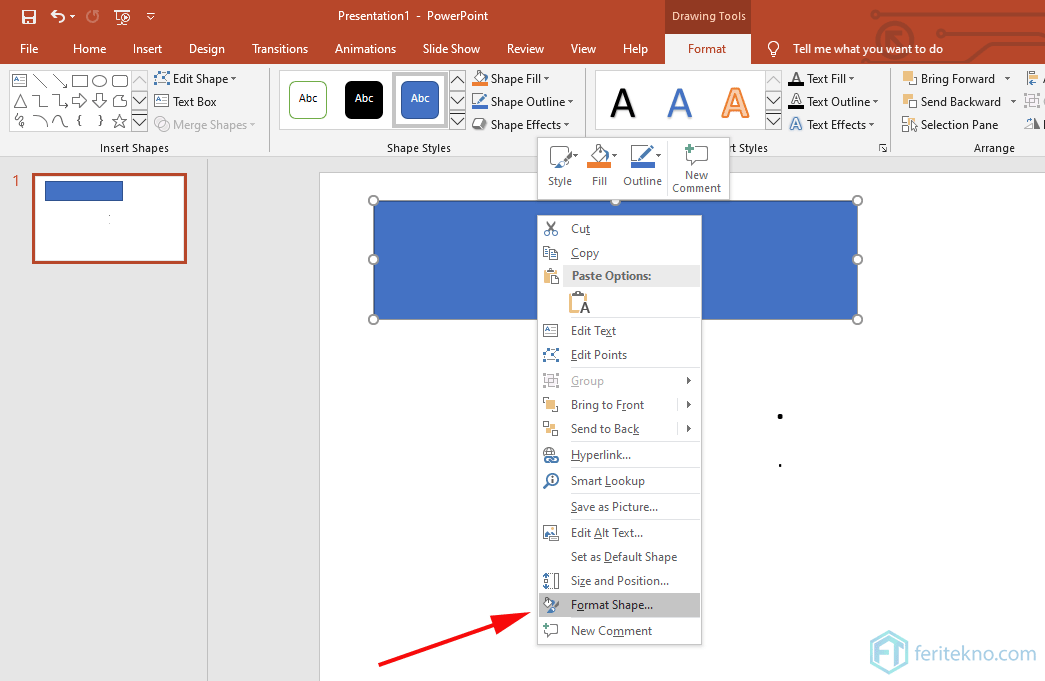The height and width of the screenshot is (681, 1045).
Task: Select the Line shape in the shapes gallery
Action: click(40, 81)
